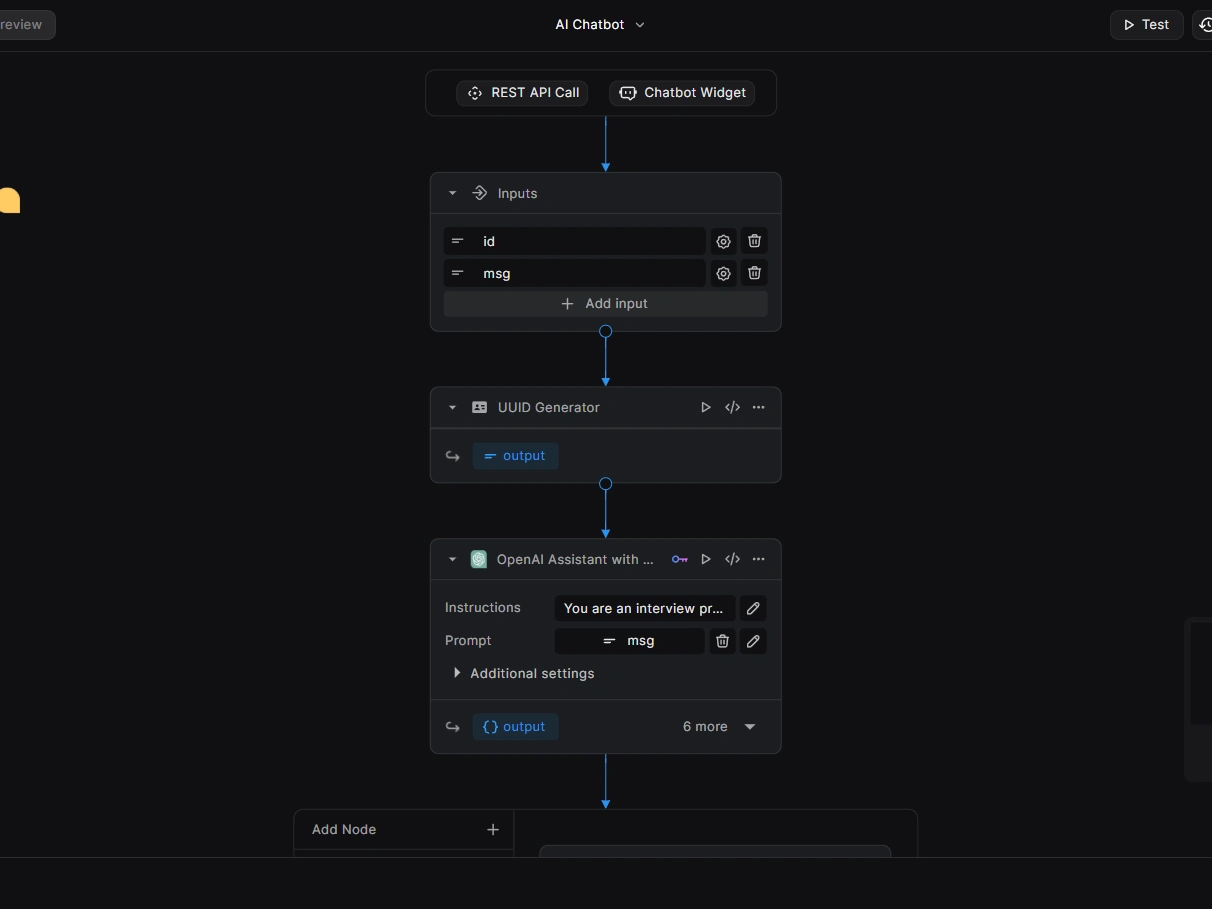This screenshot has width=1212, height=909.
Task: Collapse the UUID Generator node
Action: (452, 407)
